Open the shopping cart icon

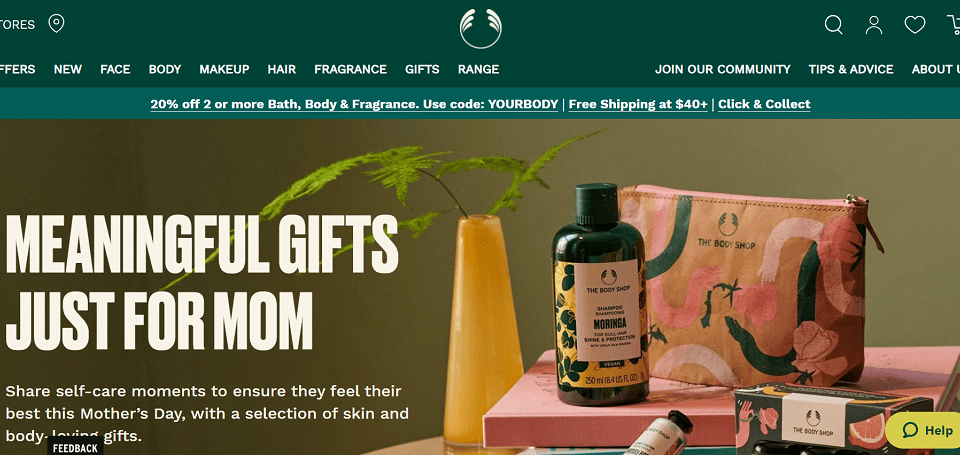(954, 24)
